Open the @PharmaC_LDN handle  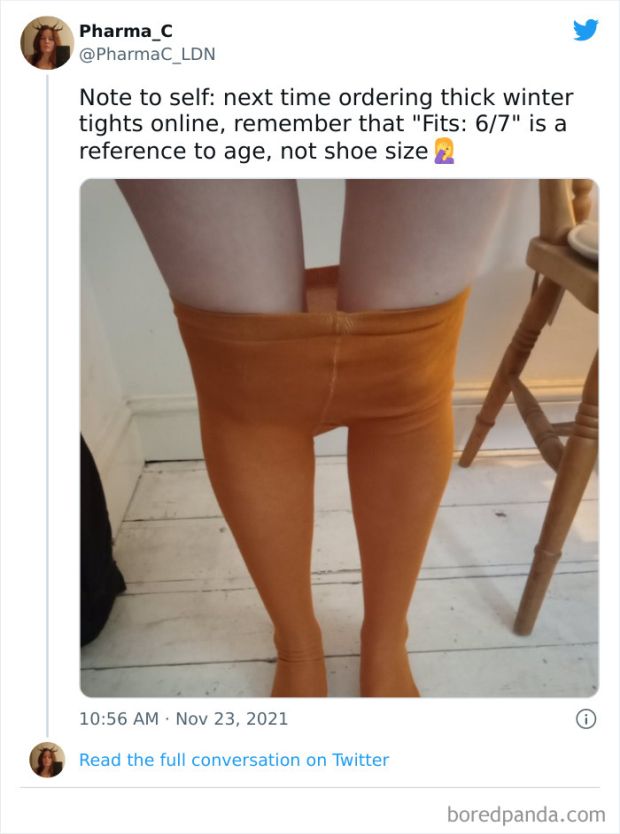(x=147, y=54)
